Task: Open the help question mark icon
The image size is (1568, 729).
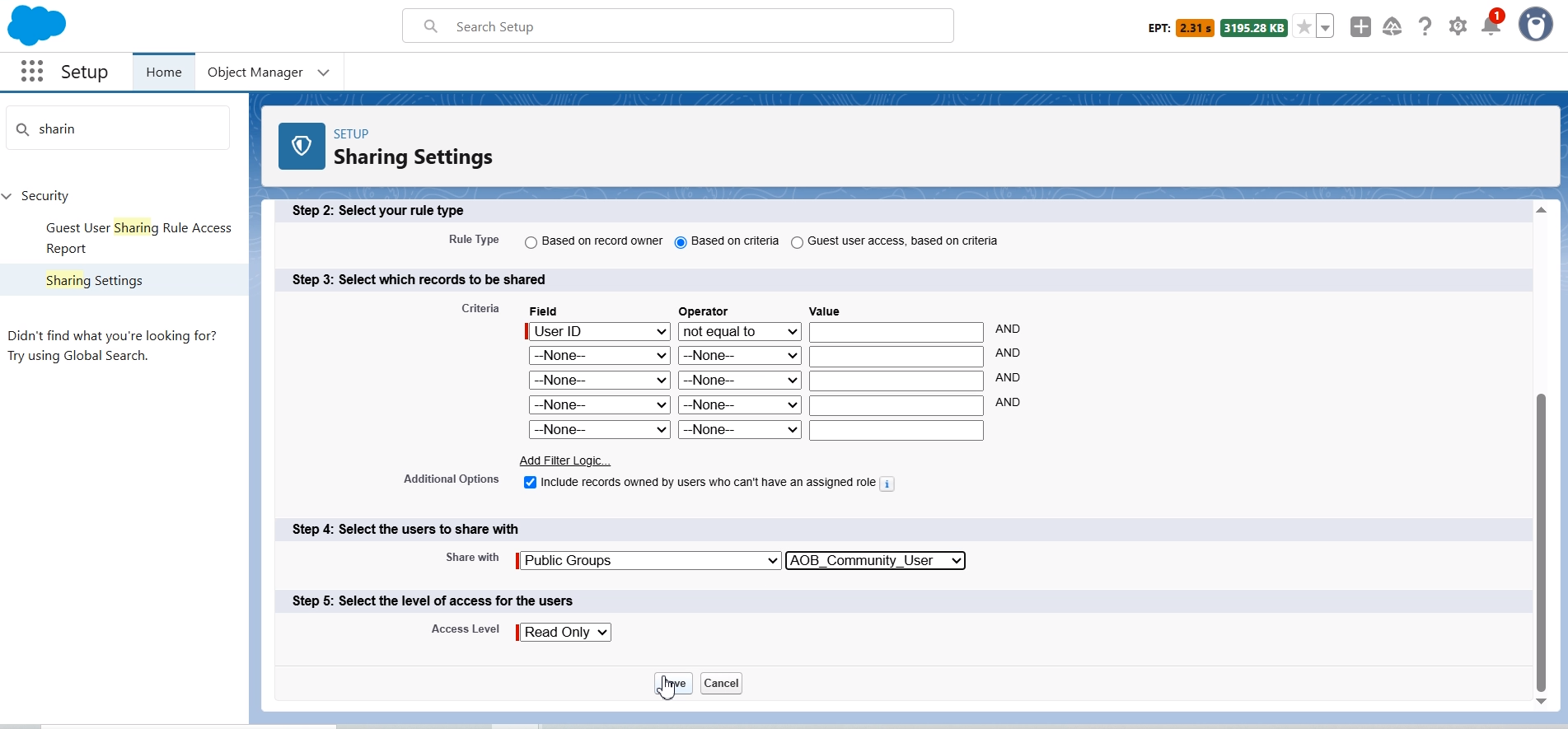Action: tap(1425, 26)
